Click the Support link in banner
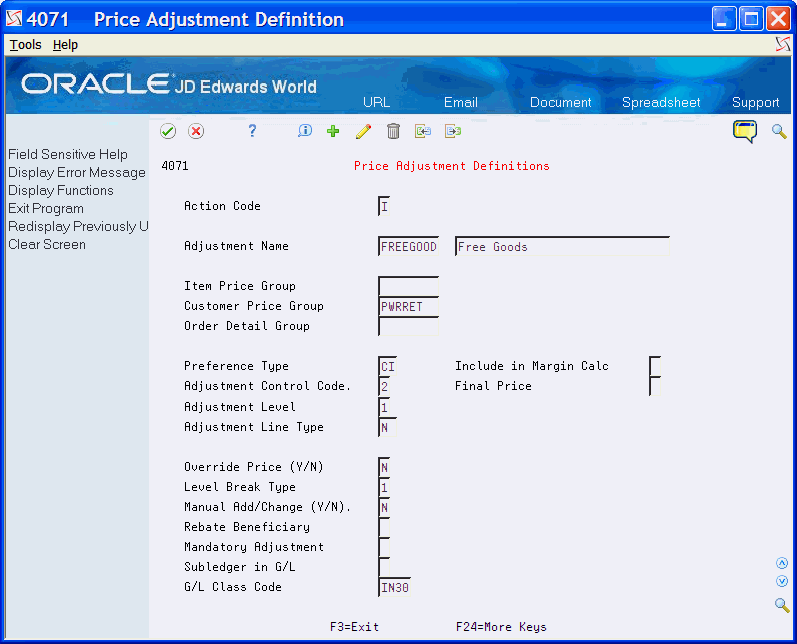This screenshot has width=797, height=644. pyautogui.click(x=755, y=102)
